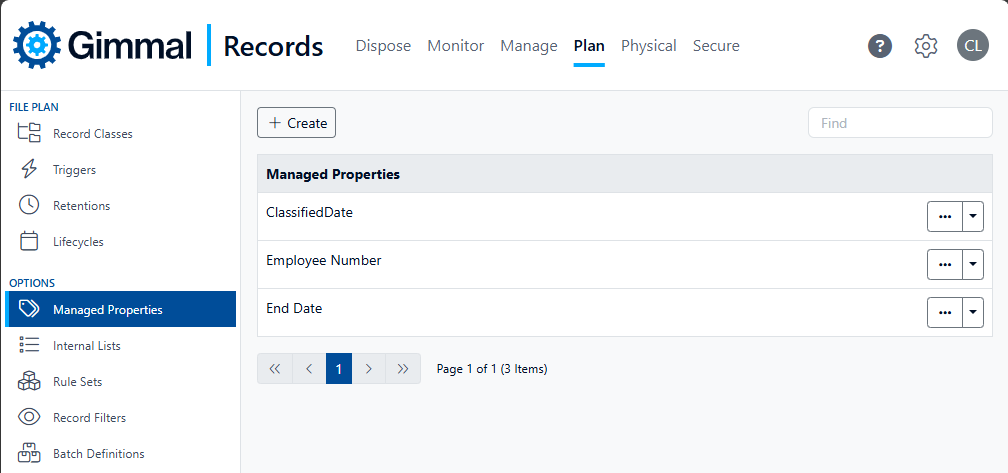Open the help question mark icon
Screen dimensions: 1008x473
880,46
